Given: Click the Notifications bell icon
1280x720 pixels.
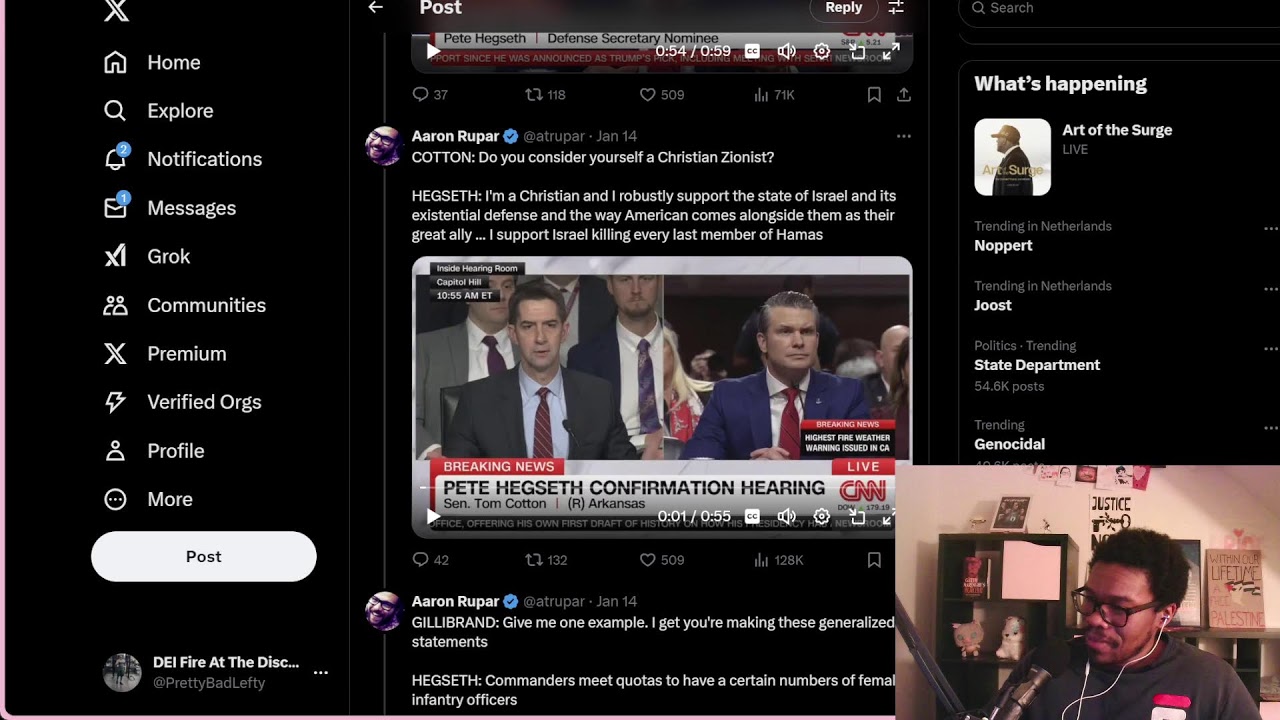Looking at the screenshot, I should pyautogui.click(x=116, y=159).
